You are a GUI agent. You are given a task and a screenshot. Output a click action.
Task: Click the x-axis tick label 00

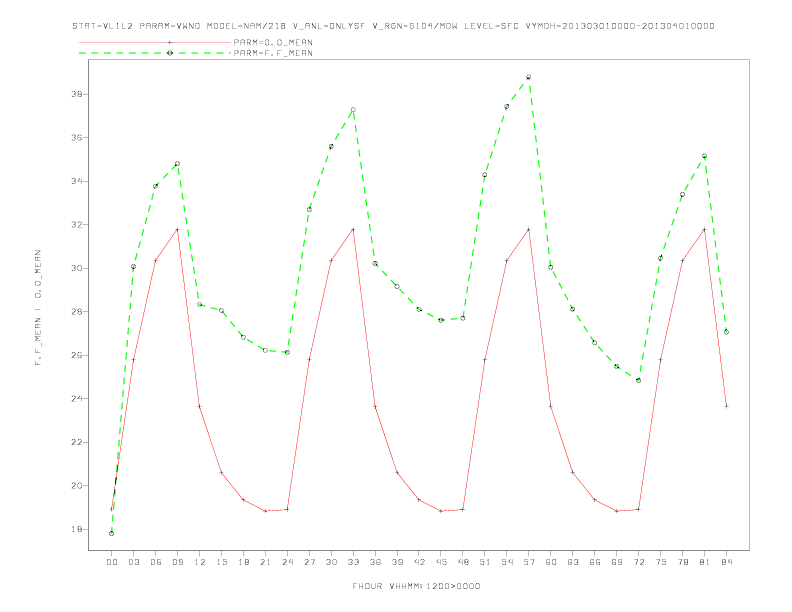tap(112, 562)
